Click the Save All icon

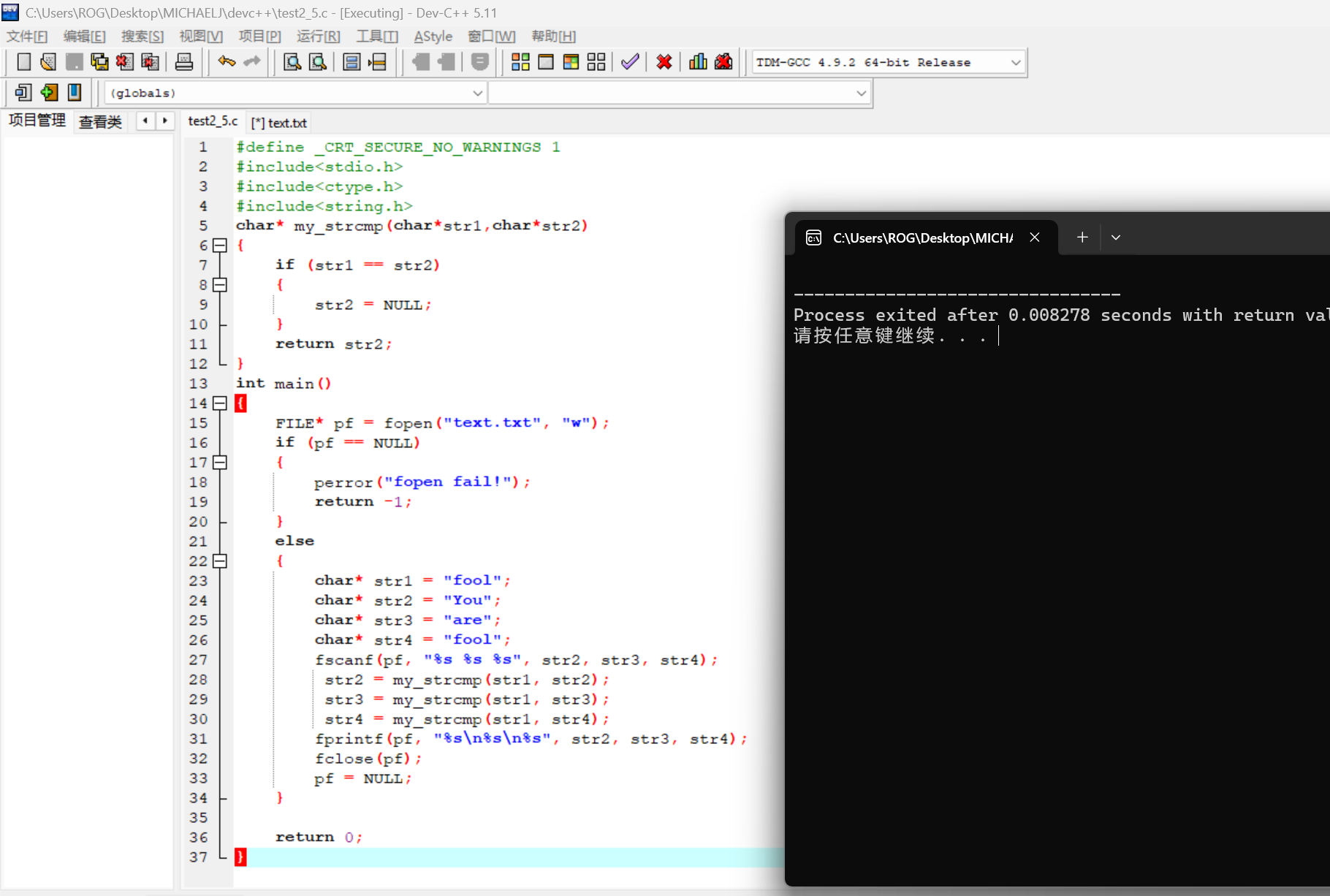(x=99, y=62)
